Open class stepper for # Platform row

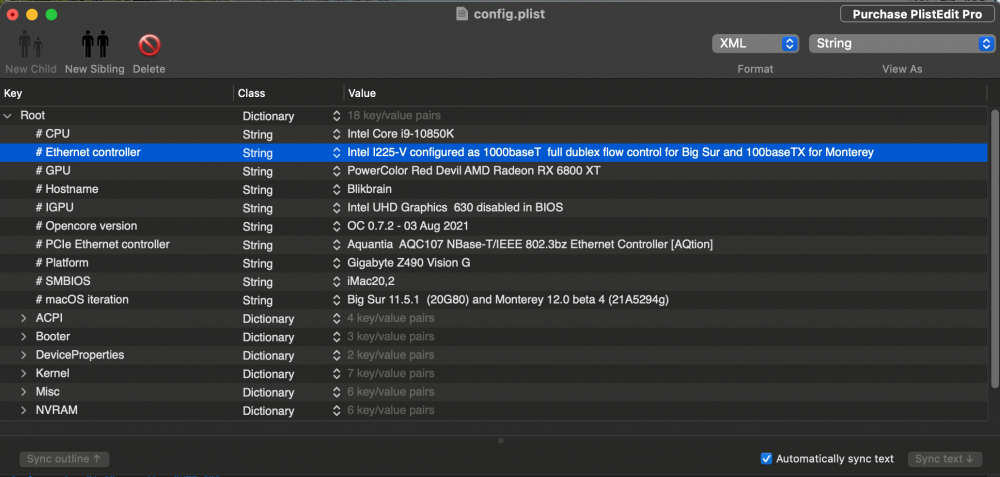(337, 263)
